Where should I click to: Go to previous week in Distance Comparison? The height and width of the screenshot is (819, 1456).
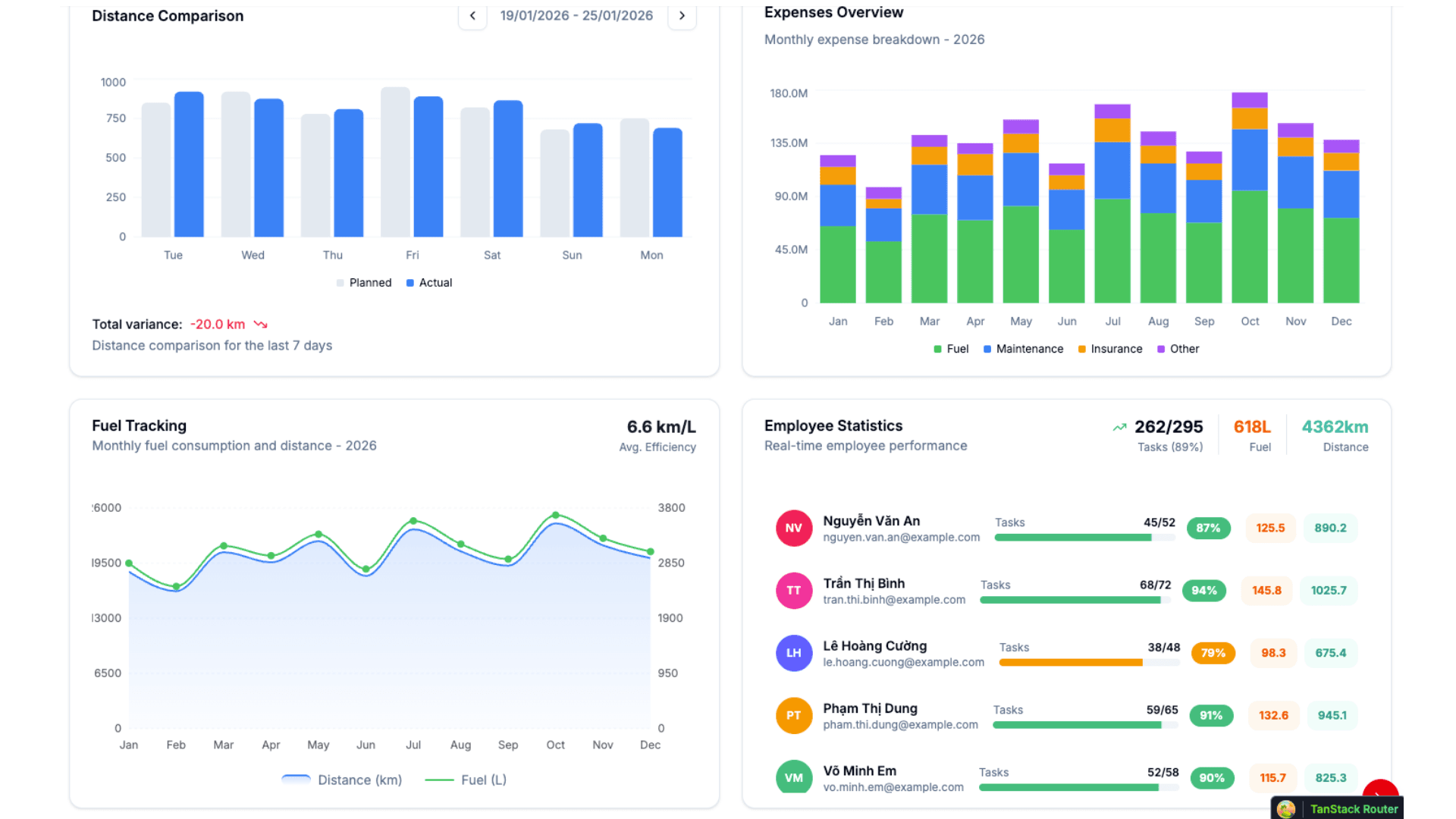pyautogui.click(x=472, y=16)
